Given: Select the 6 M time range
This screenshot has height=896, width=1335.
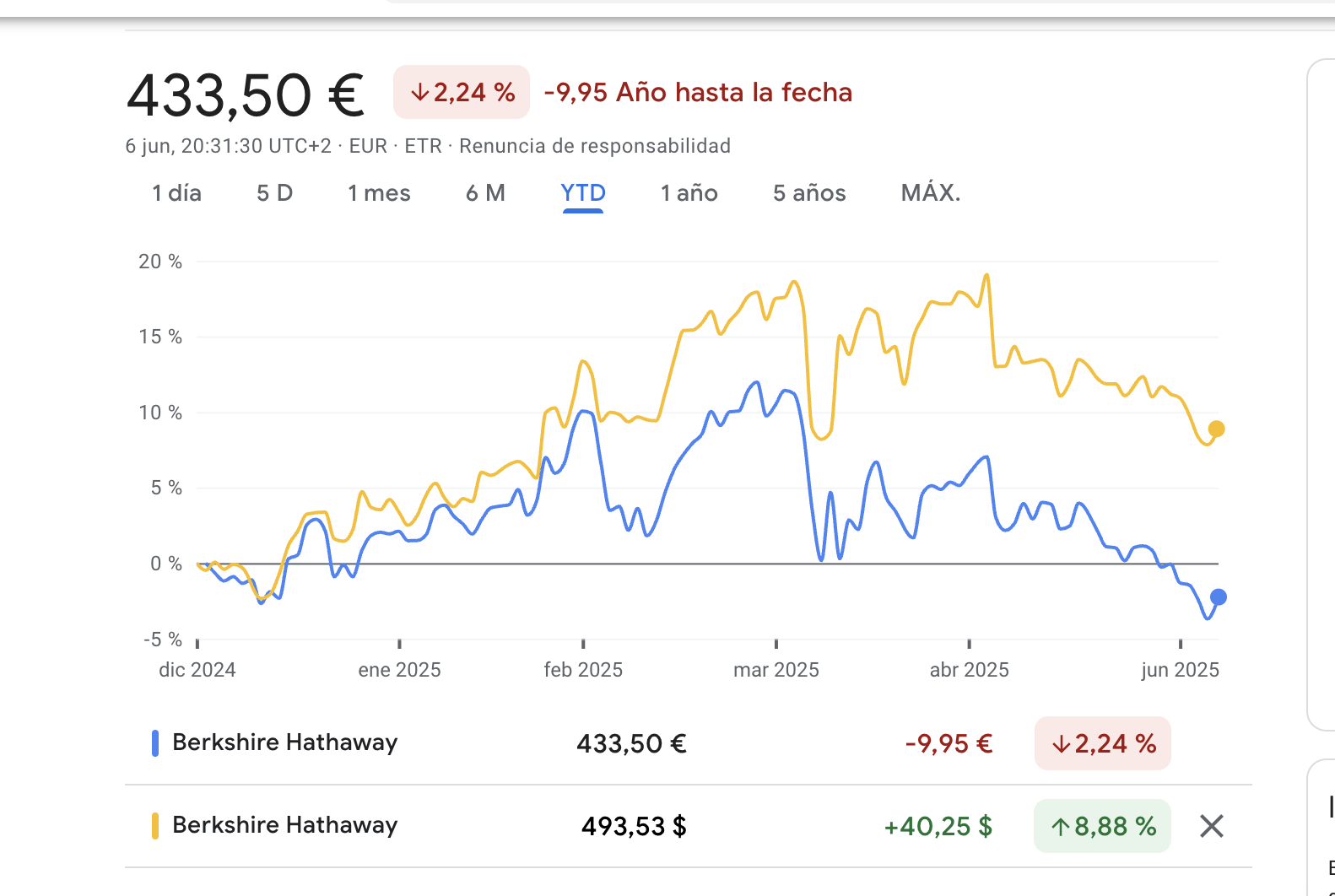Looking at the screenshot, I should tap(485, 193).
